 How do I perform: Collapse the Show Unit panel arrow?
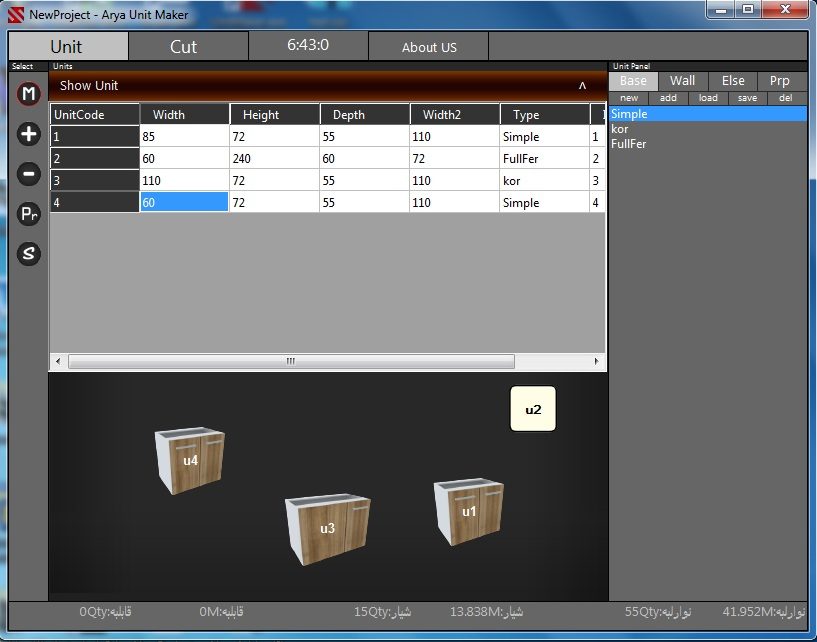coord(582,86)
